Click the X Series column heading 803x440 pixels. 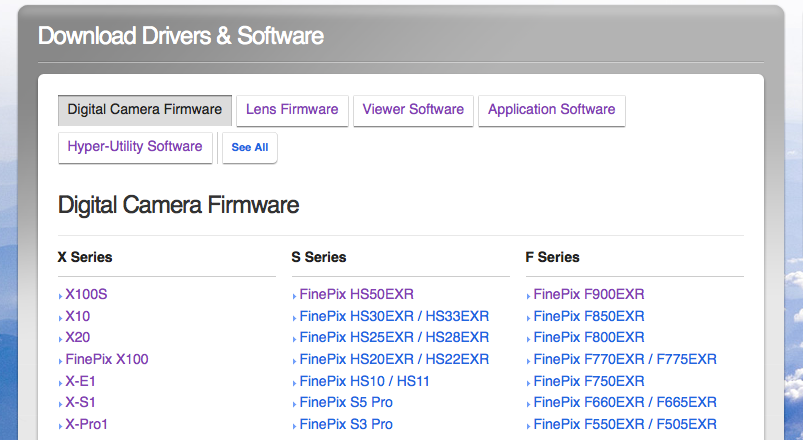coord(85,257)
